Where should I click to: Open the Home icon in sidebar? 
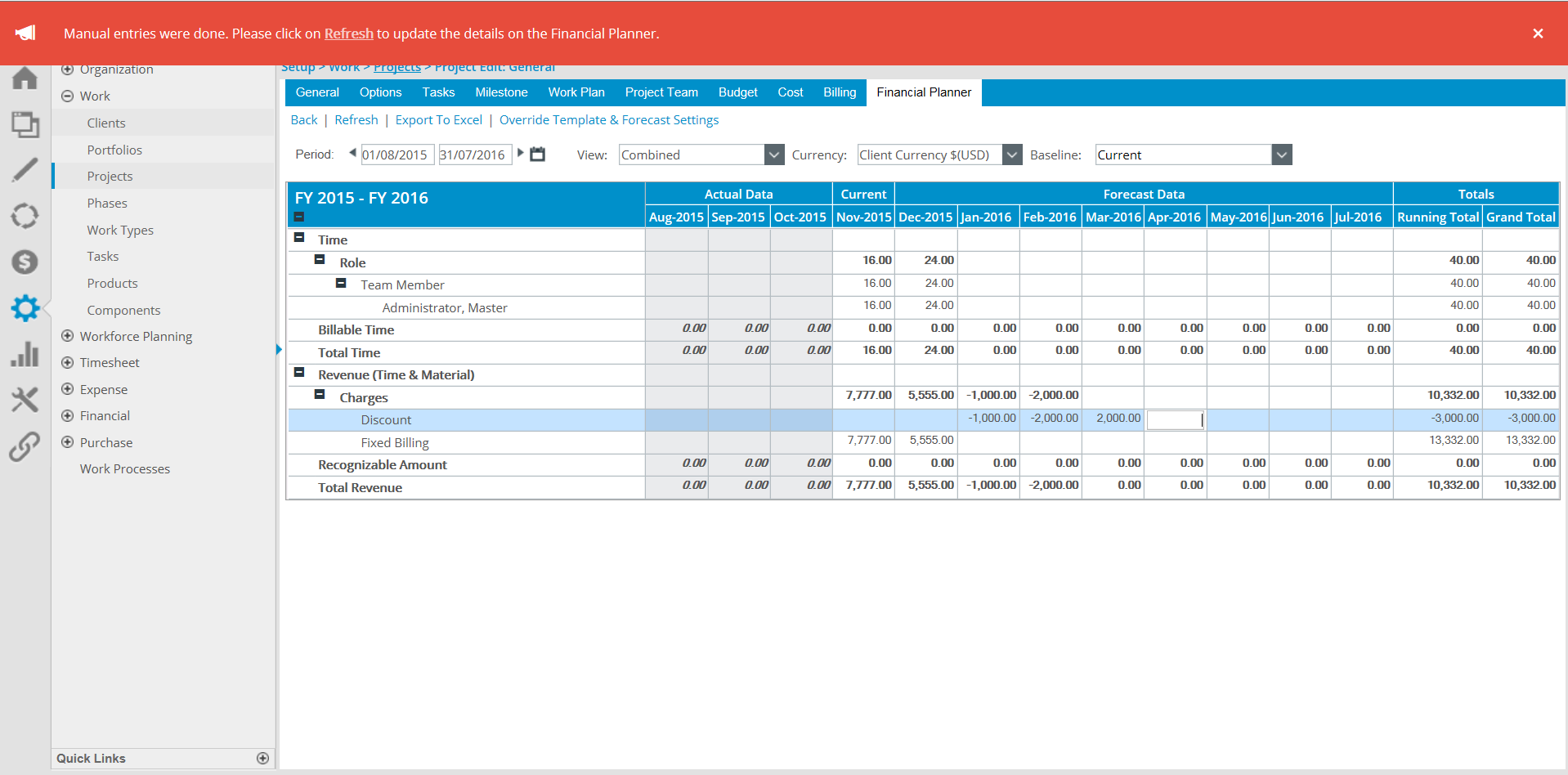(x=25, y=78)
